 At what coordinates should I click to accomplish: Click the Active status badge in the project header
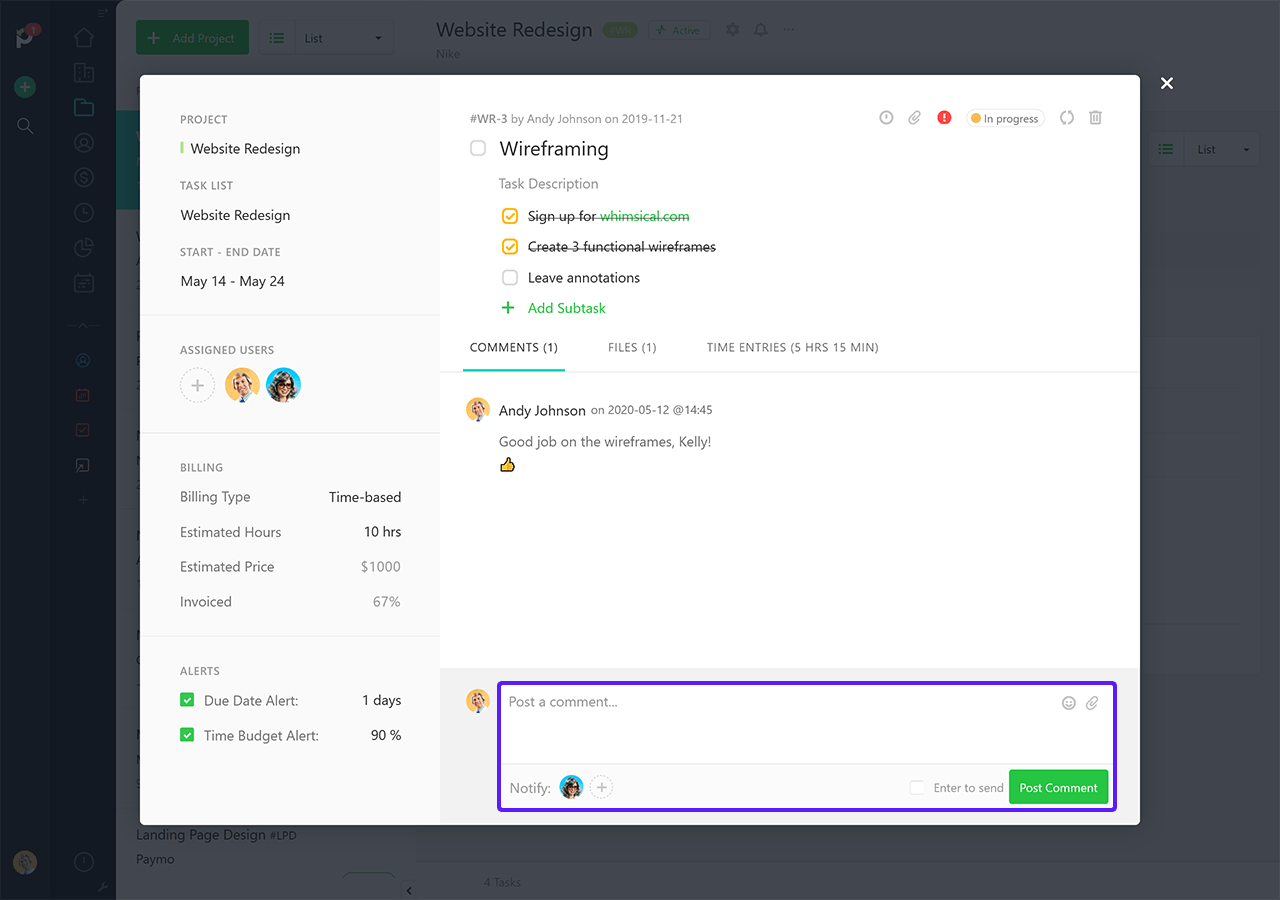[679, 30]
